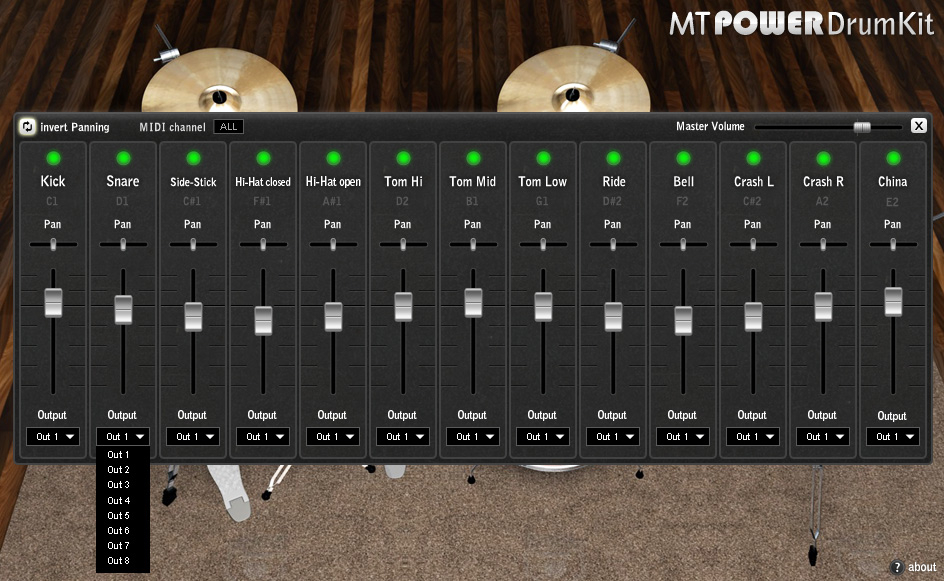944x581 pixels.
Task: Choose Out 8 in the open menu
Action: click(119, 561)
